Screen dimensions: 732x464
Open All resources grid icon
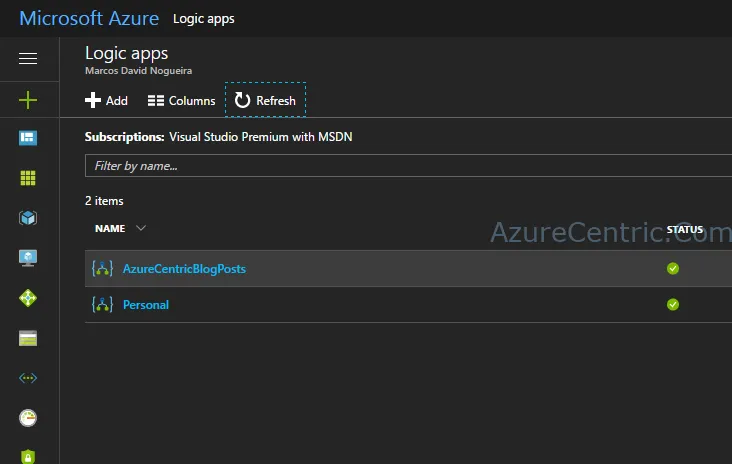[x=28, y=178]
